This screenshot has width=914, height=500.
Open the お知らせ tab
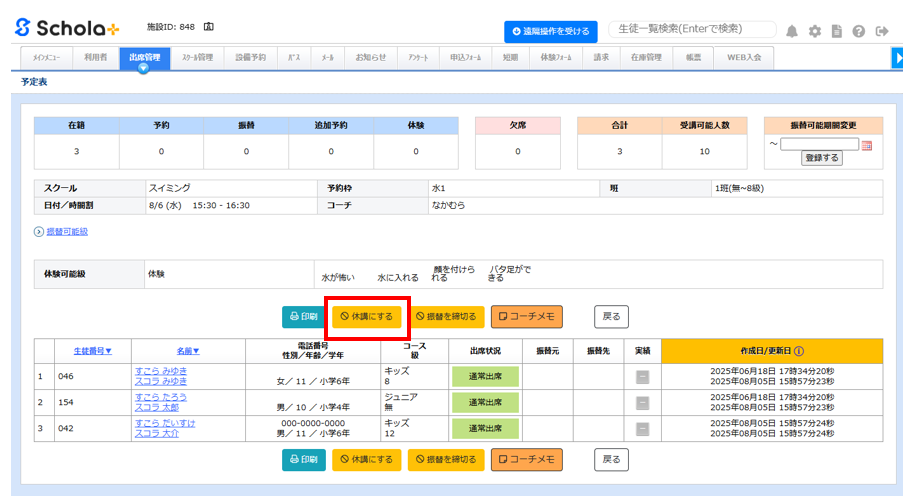click(x=371, y=58)
